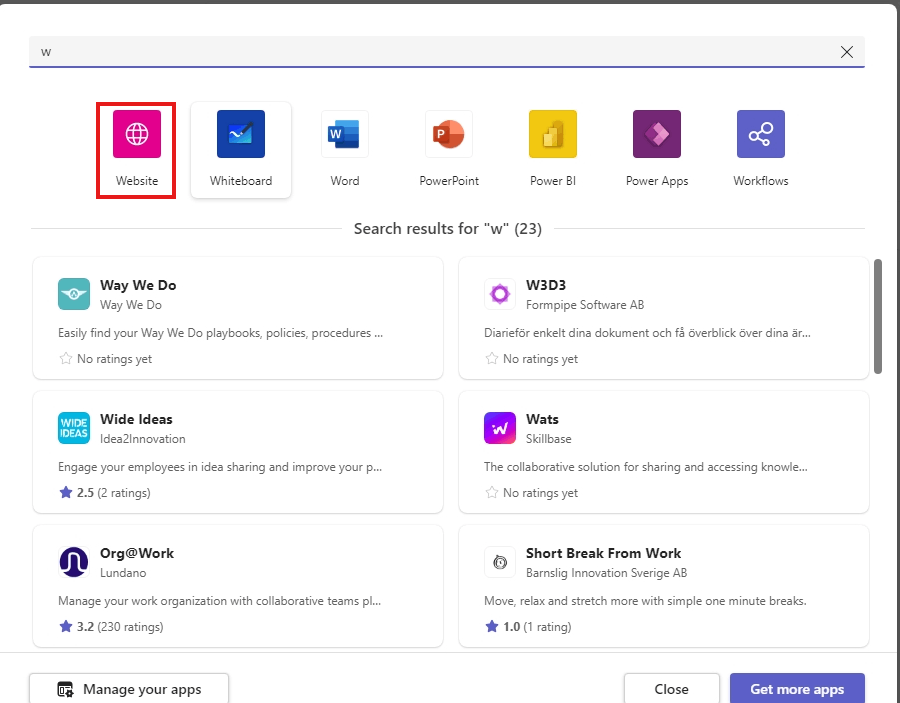Click the Manage your apps button
Viewport: 900px width, 703px height.
pos(129,689)
